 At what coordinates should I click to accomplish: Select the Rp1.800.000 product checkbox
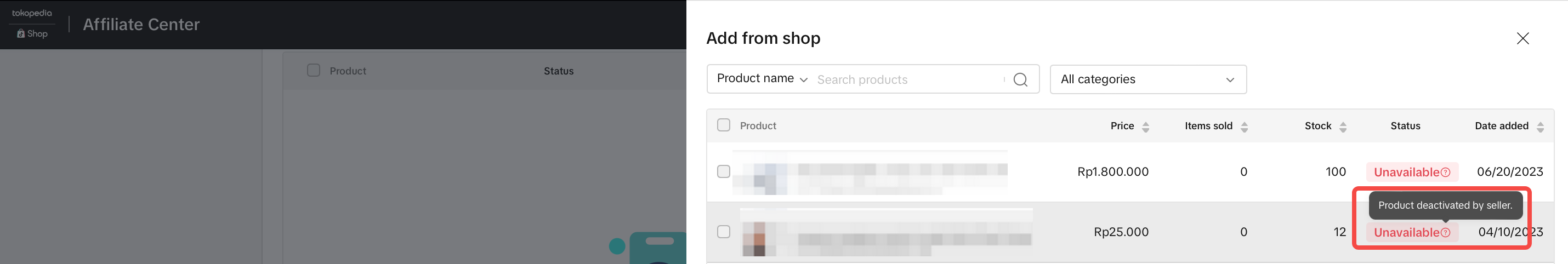[x=723, y=171]
